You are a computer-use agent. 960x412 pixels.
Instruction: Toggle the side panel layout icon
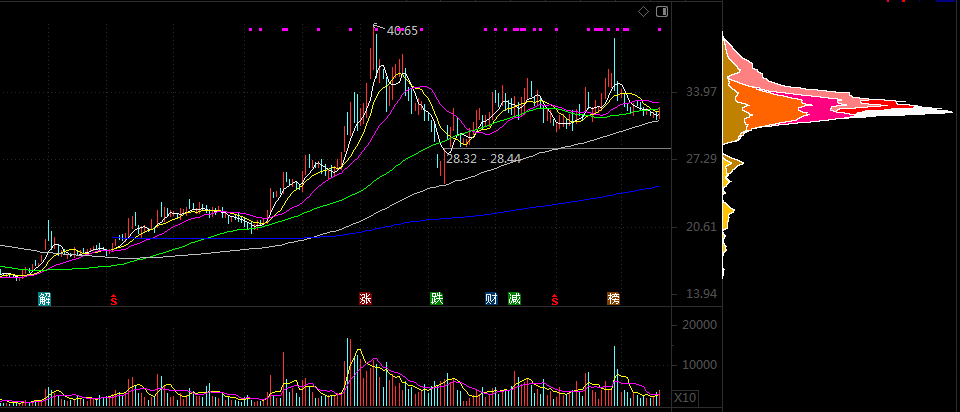(x=662, y=12)
